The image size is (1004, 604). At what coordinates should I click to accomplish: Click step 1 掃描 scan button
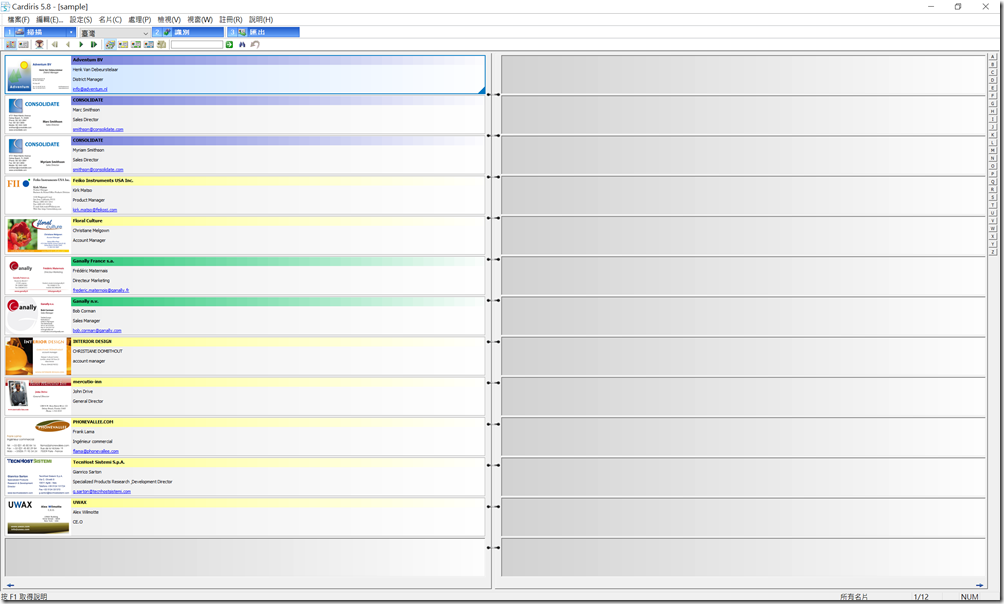coord(35,32)
